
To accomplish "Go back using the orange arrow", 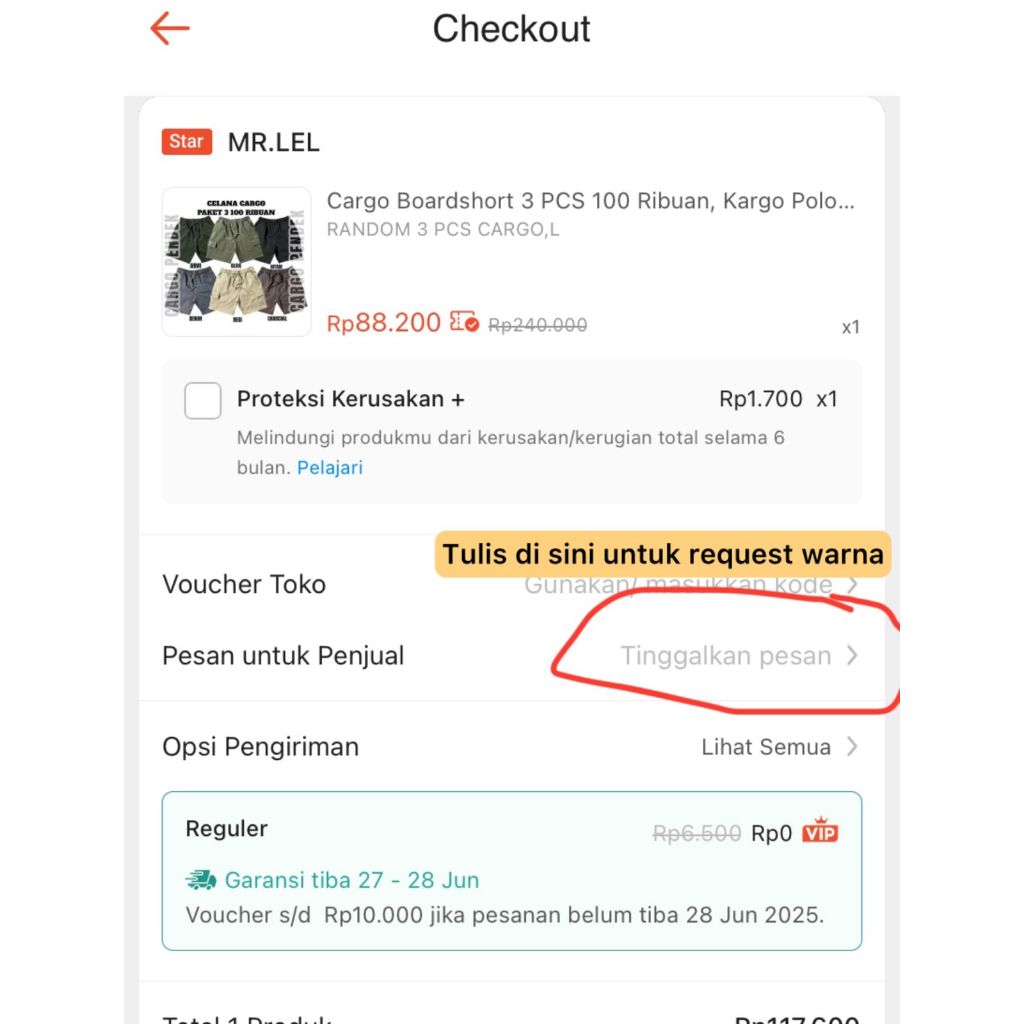I will 170,29.
